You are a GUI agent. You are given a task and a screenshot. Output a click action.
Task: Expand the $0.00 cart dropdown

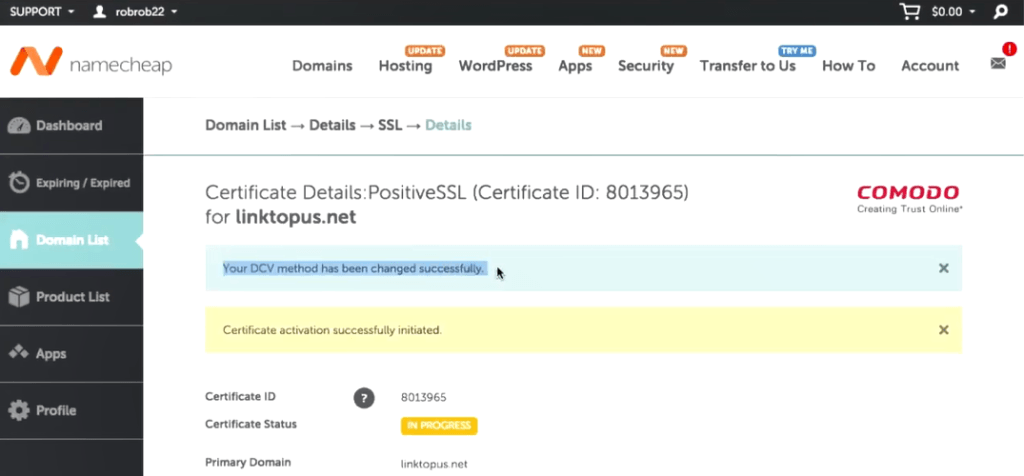(x=953, y=12)
